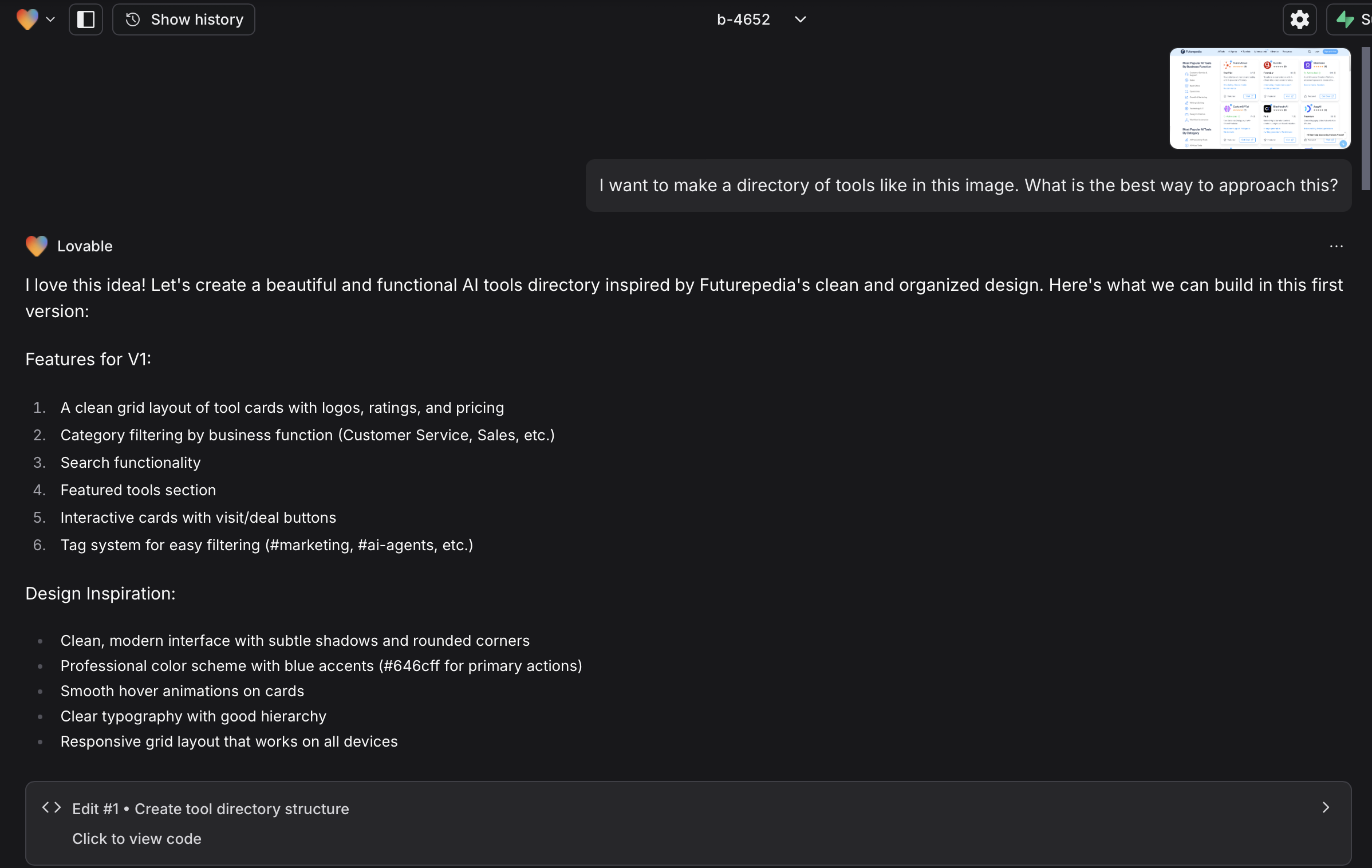Expand Edit #1 with the right-facing chevron
Viewport: 1372px width, 868px height.
click(1326, 808)
